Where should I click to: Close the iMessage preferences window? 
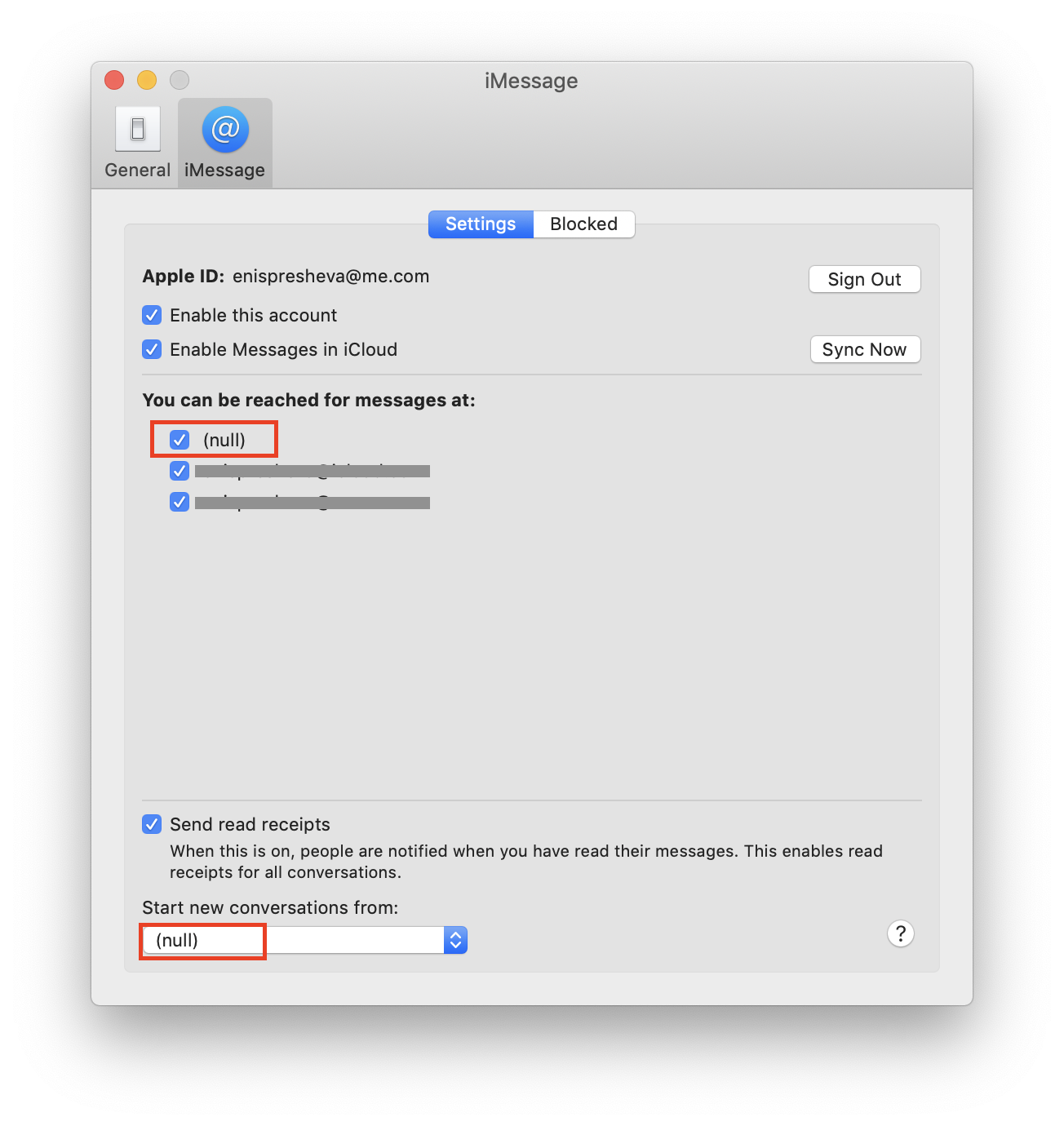114,80
